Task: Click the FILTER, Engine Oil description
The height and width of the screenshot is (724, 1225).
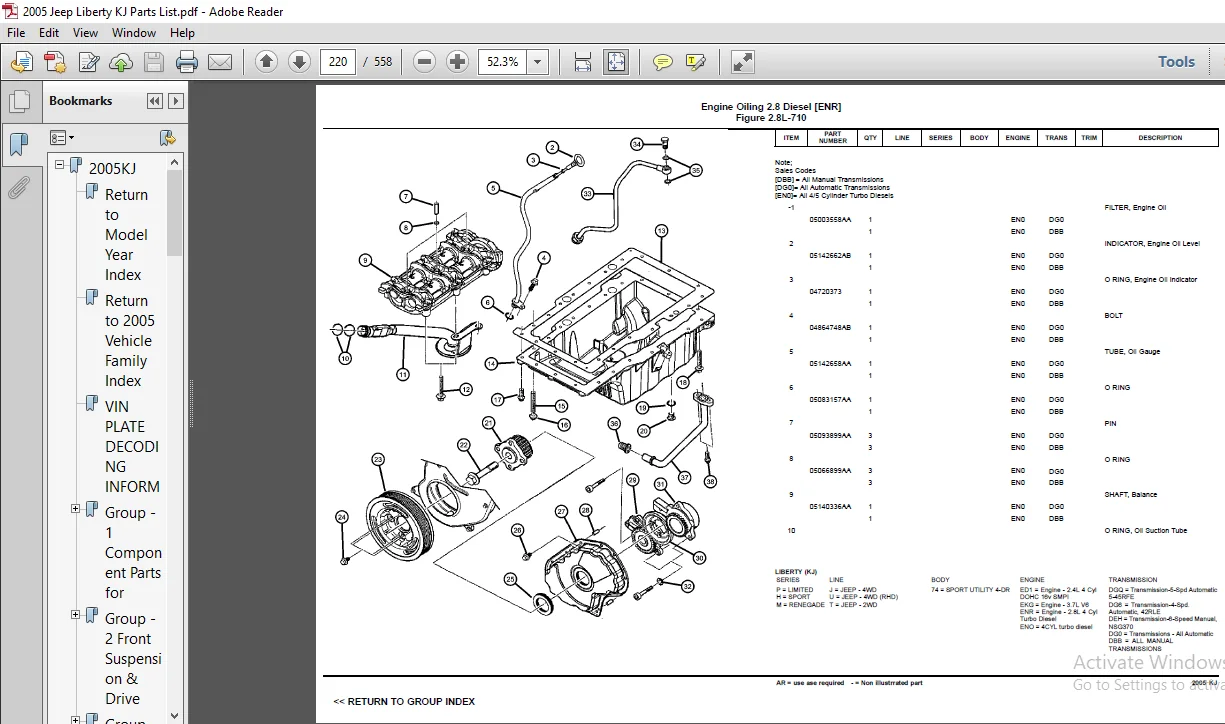Action: (x=1135, y=208)
